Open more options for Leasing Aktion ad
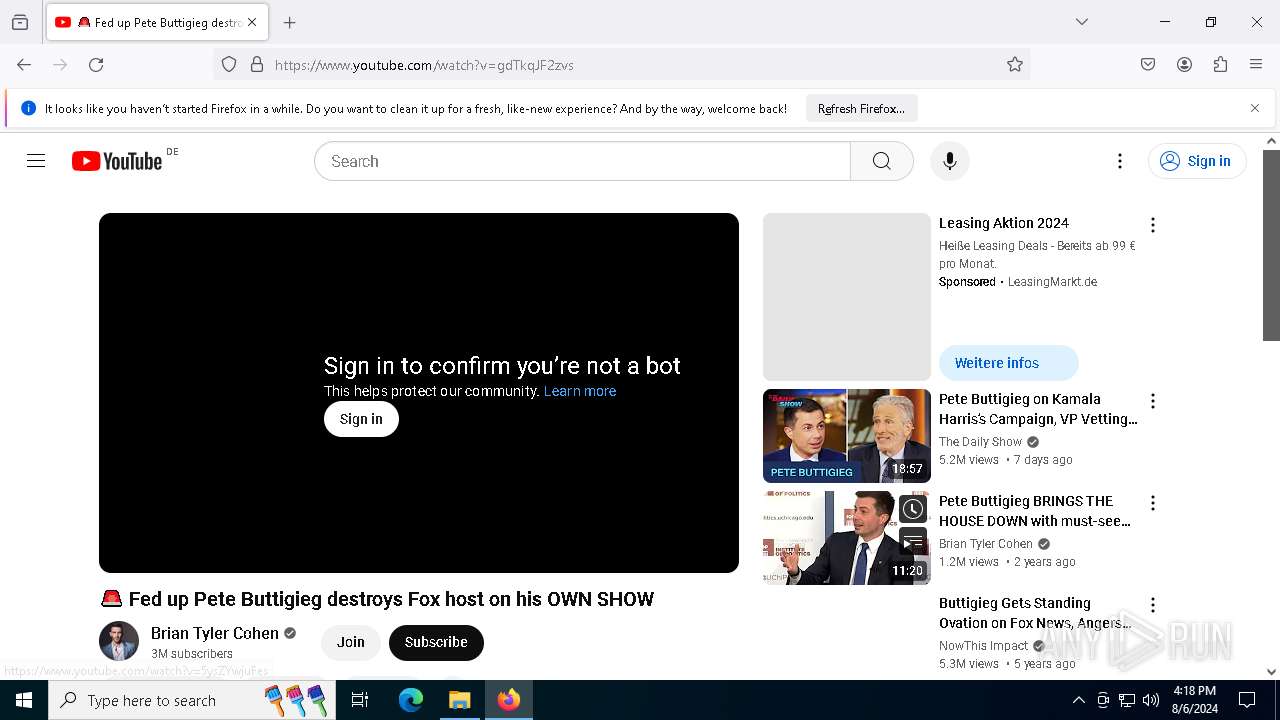This screenshot has height=720, width=1280. (1153, 225)
